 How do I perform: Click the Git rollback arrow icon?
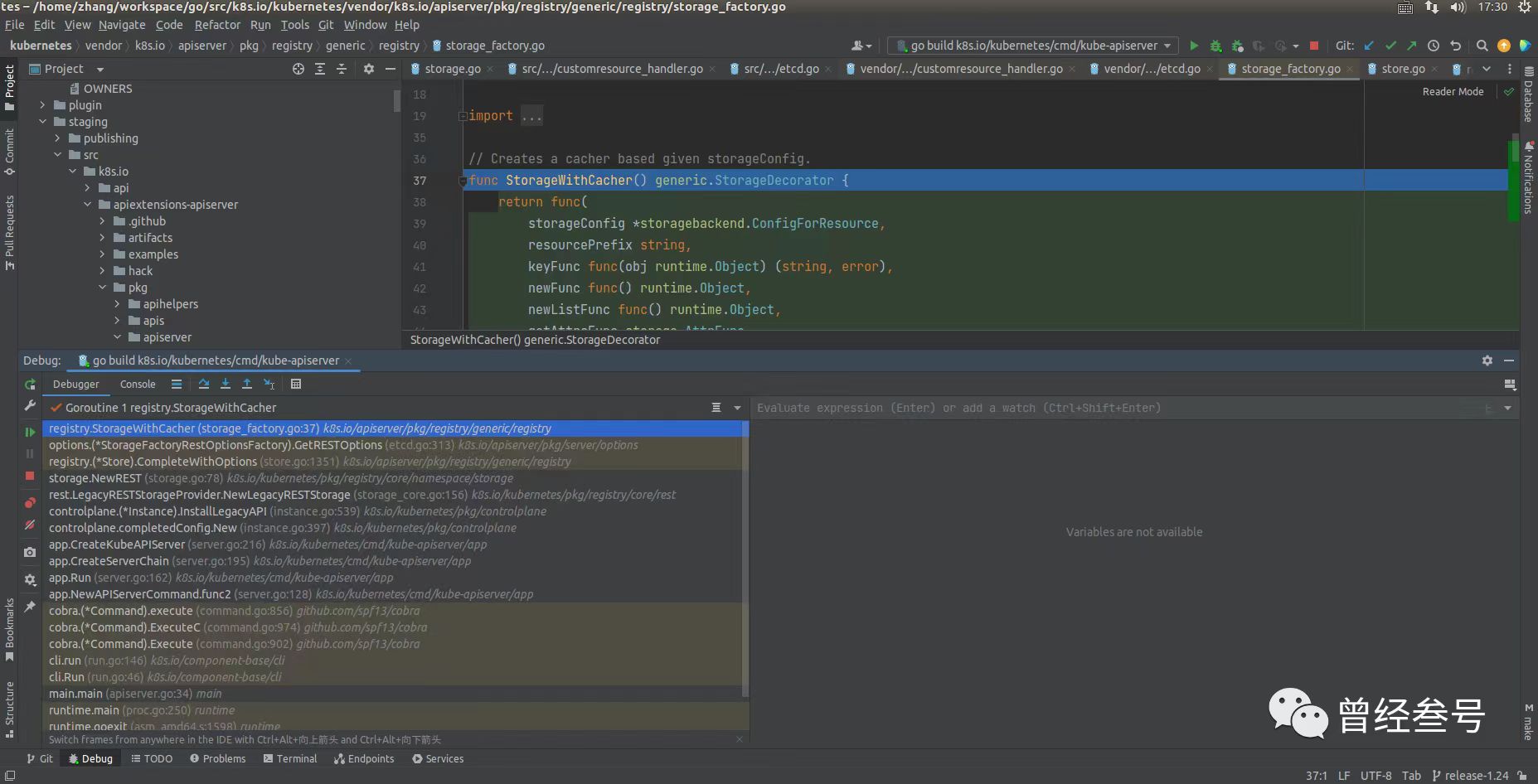click(1455, 46)
